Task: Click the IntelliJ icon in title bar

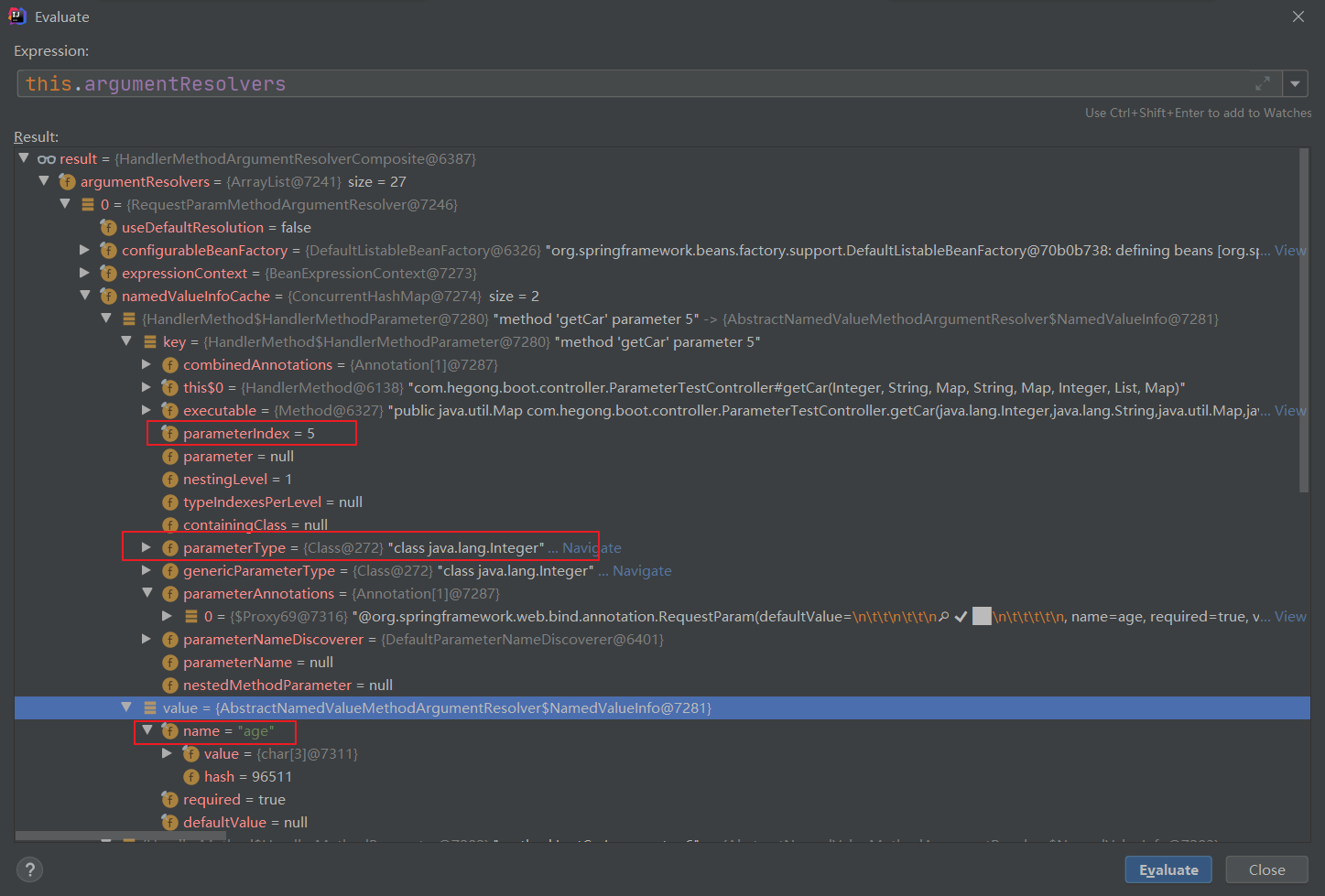Action: [17, 16]
